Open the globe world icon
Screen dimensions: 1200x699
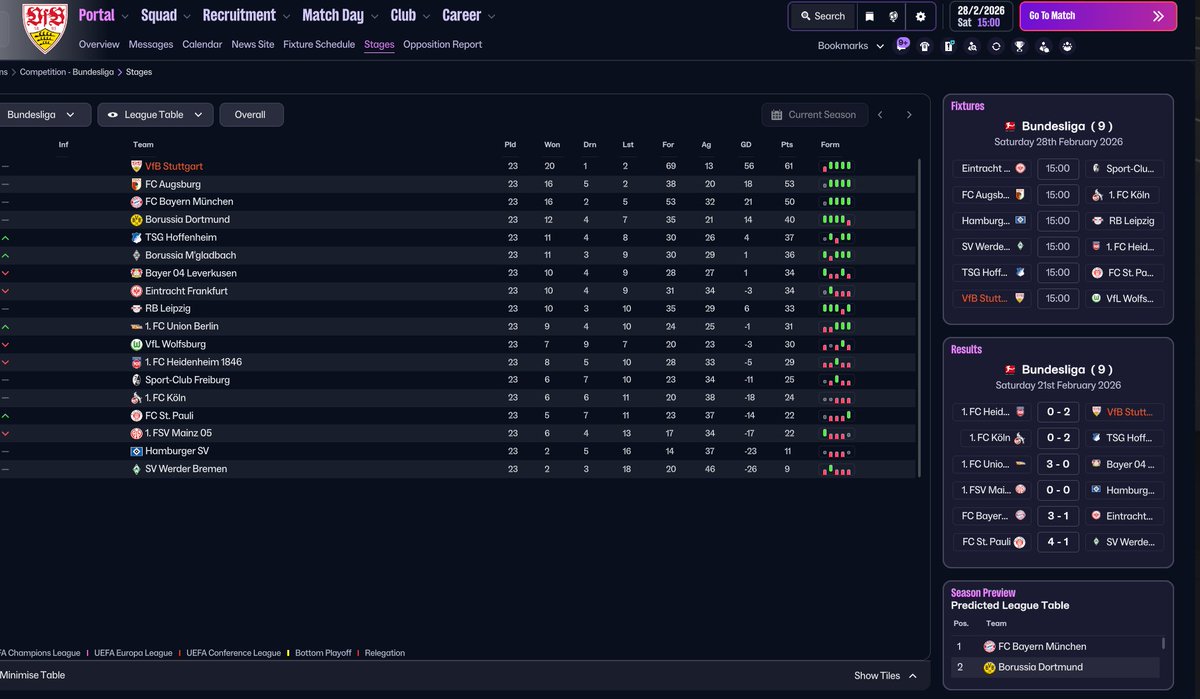point(894,16)
